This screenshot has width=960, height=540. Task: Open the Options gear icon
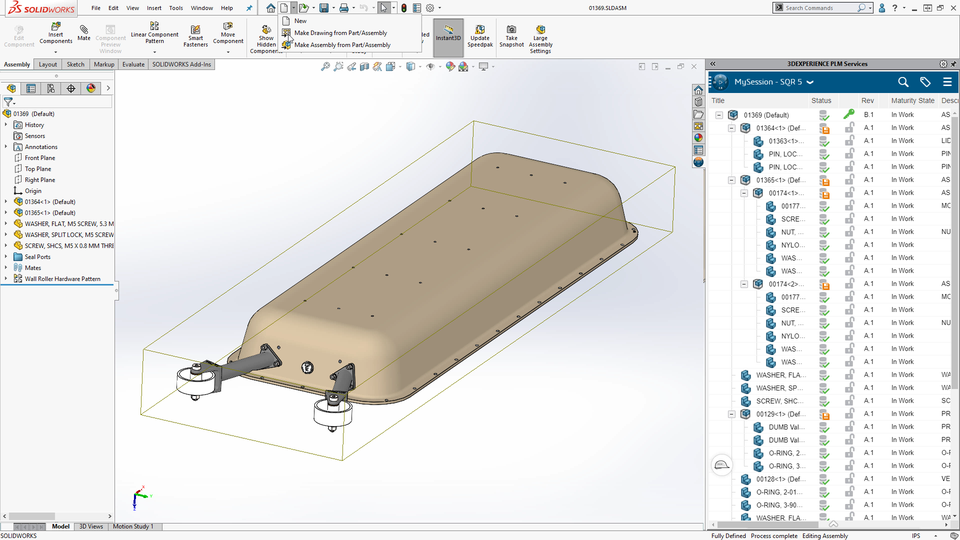coord(430,8)
